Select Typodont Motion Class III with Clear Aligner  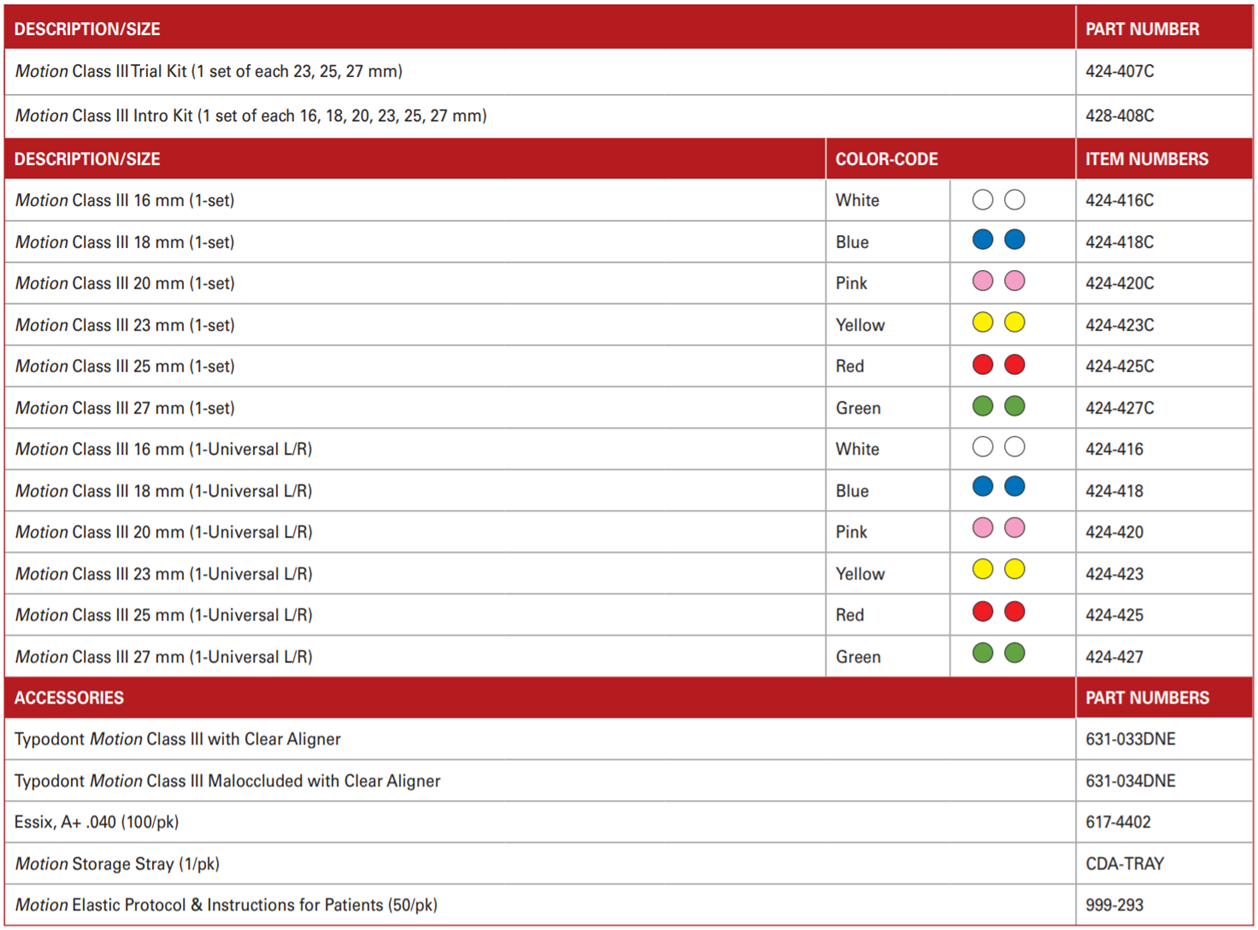[178, 740]
